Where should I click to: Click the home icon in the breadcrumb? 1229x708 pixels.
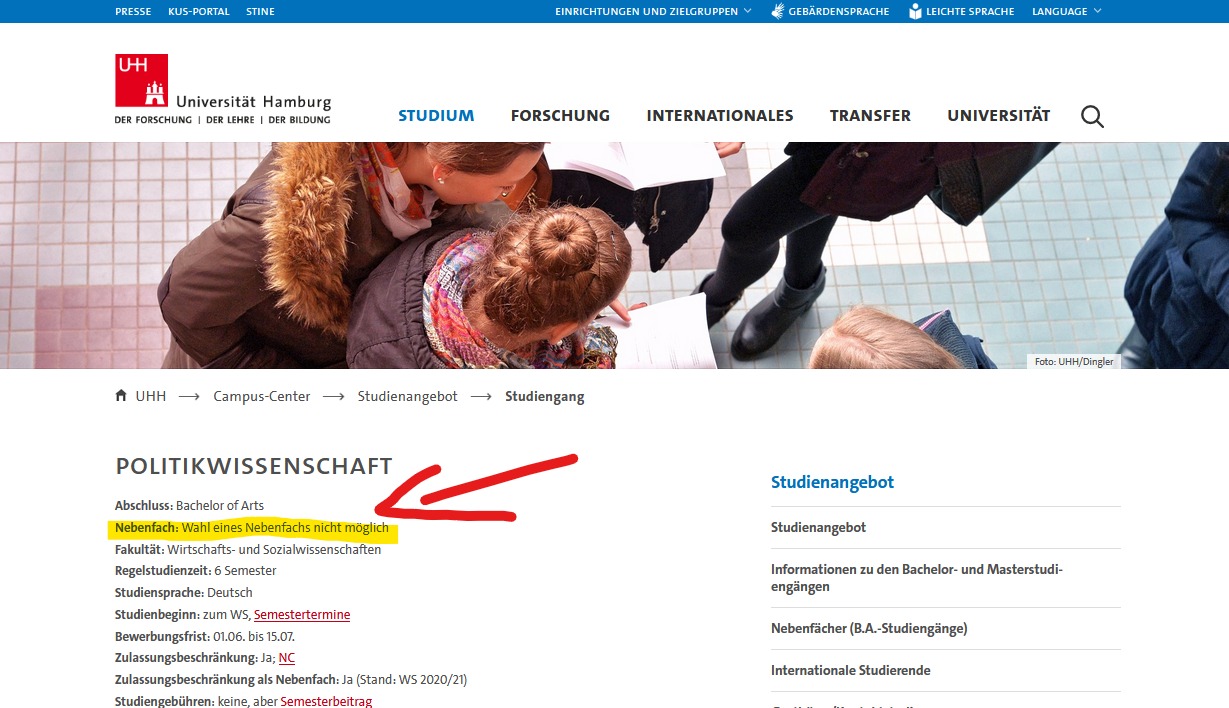119,395
